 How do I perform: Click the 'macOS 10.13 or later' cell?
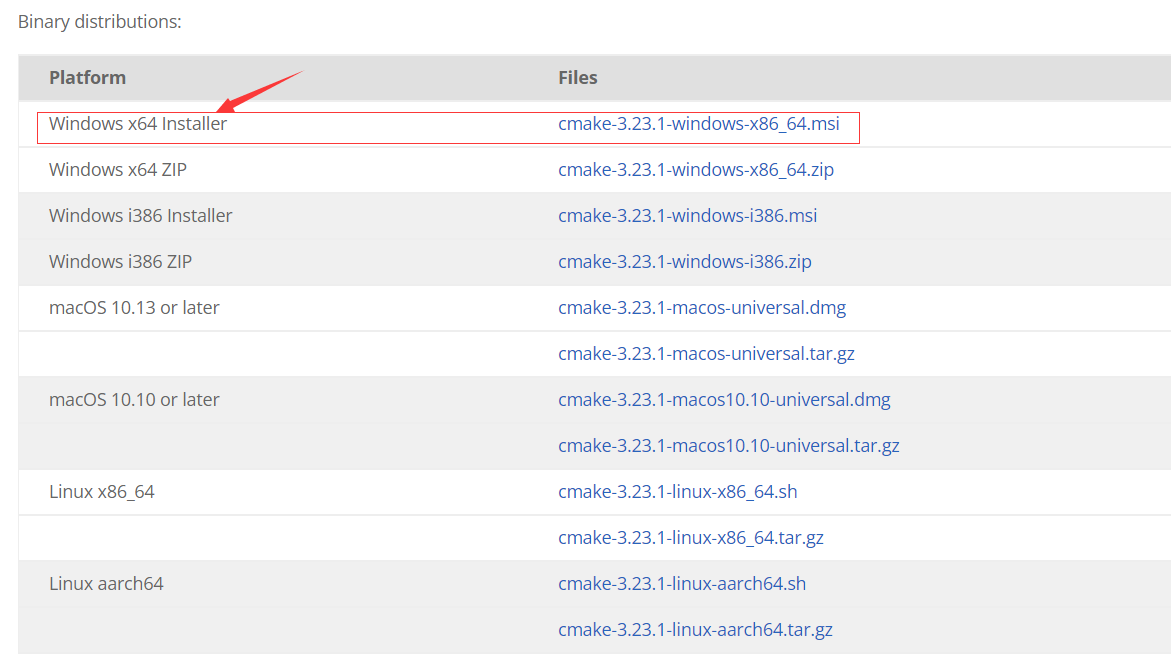coord(134,308)
